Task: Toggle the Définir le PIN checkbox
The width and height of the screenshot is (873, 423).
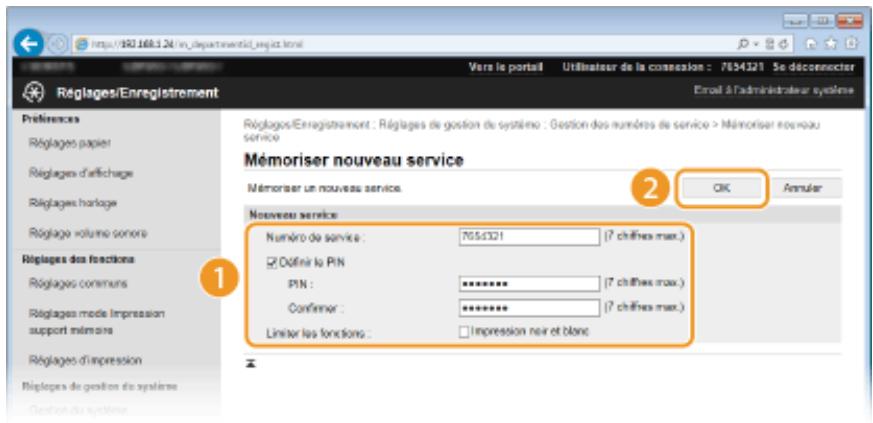Action: 271,263
